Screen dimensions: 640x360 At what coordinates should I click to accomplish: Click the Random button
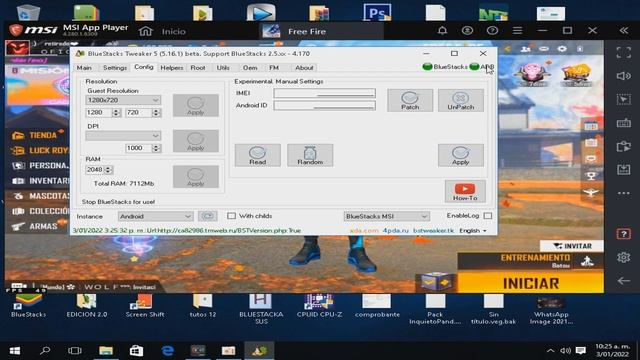(310, 155)
